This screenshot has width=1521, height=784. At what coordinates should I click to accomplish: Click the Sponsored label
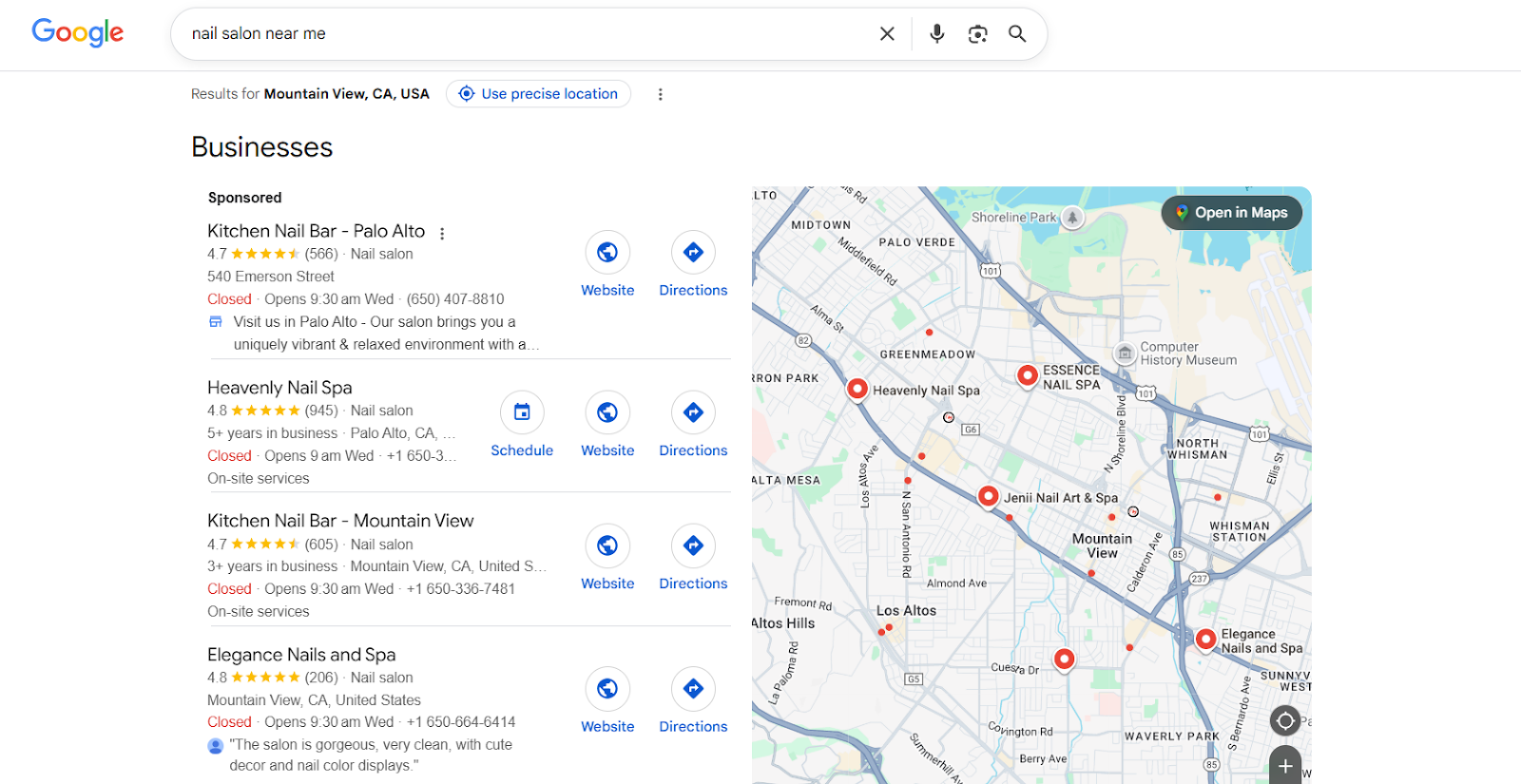245,198
